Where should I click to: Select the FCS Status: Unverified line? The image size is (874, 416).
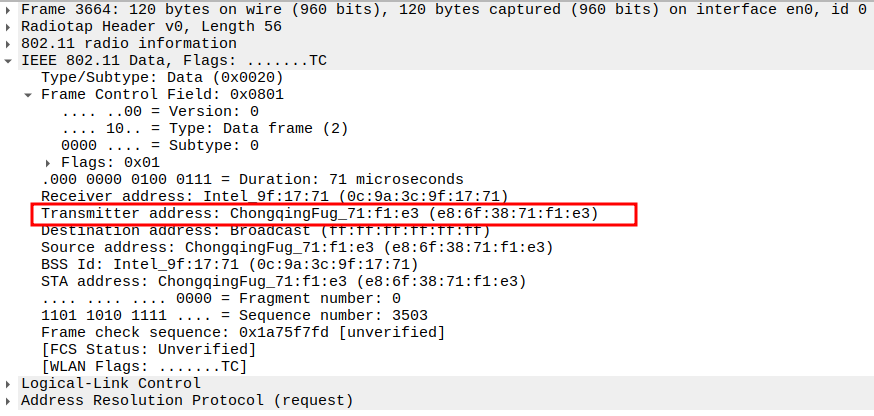click(x=148, y=349)
